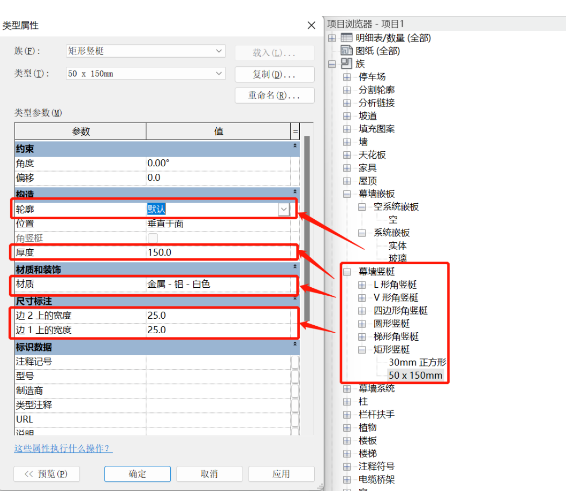The height and width of the screenshot is (491, 566).
Task: Click the 偏移 value field 0.0
Action: pos(218,178)
